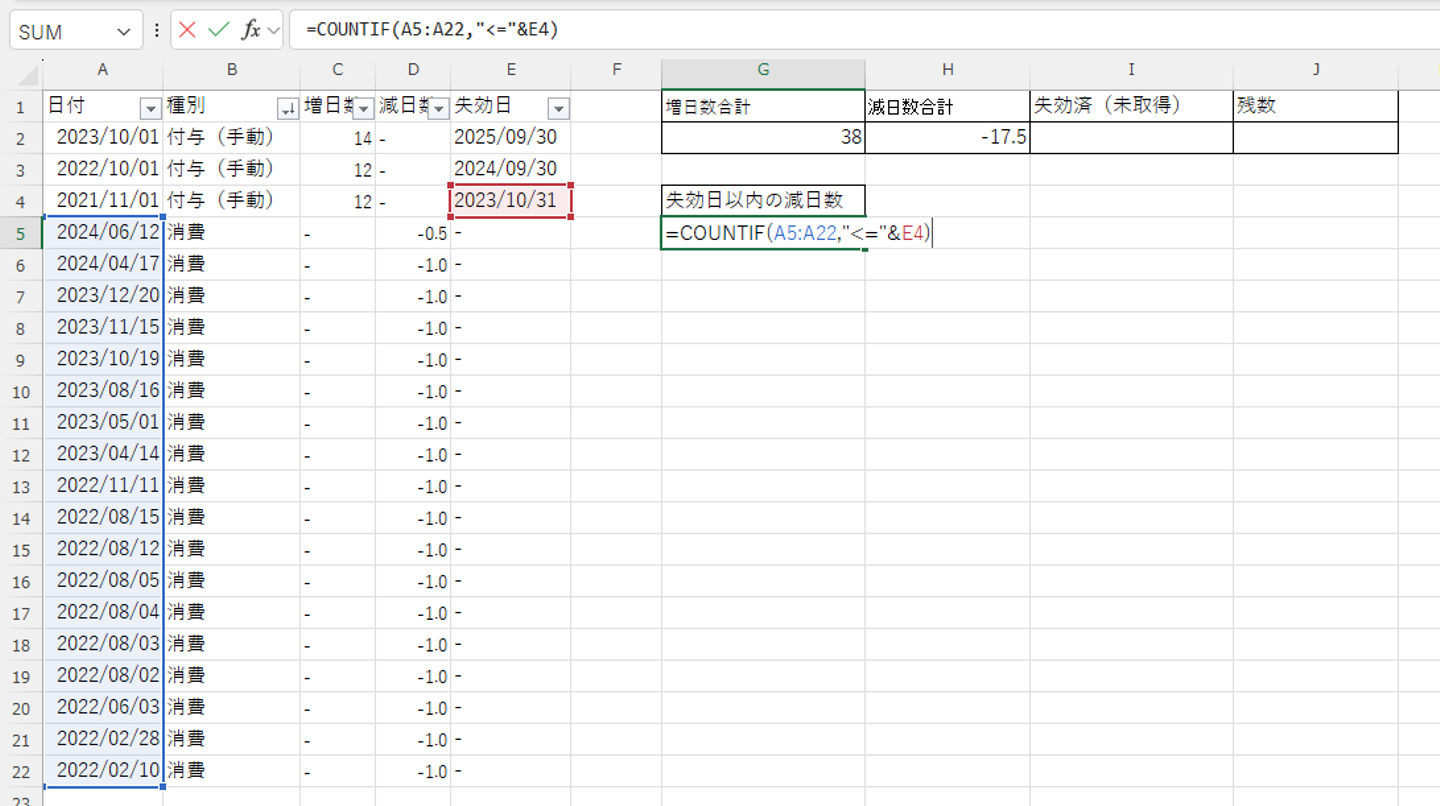Select row 1 header

(x=21, y=106)
